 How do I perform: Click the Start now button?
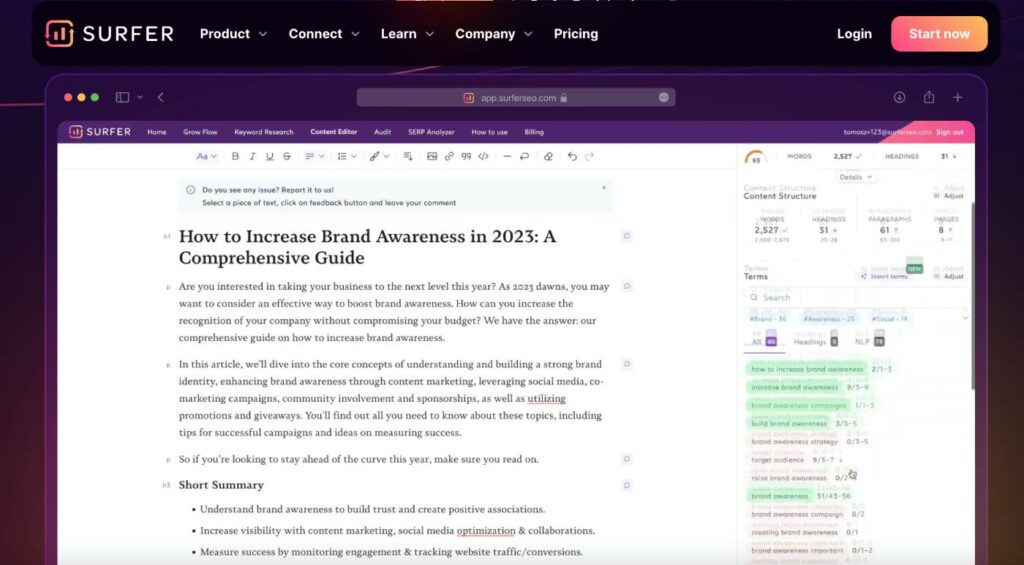[x=939, y=34]
